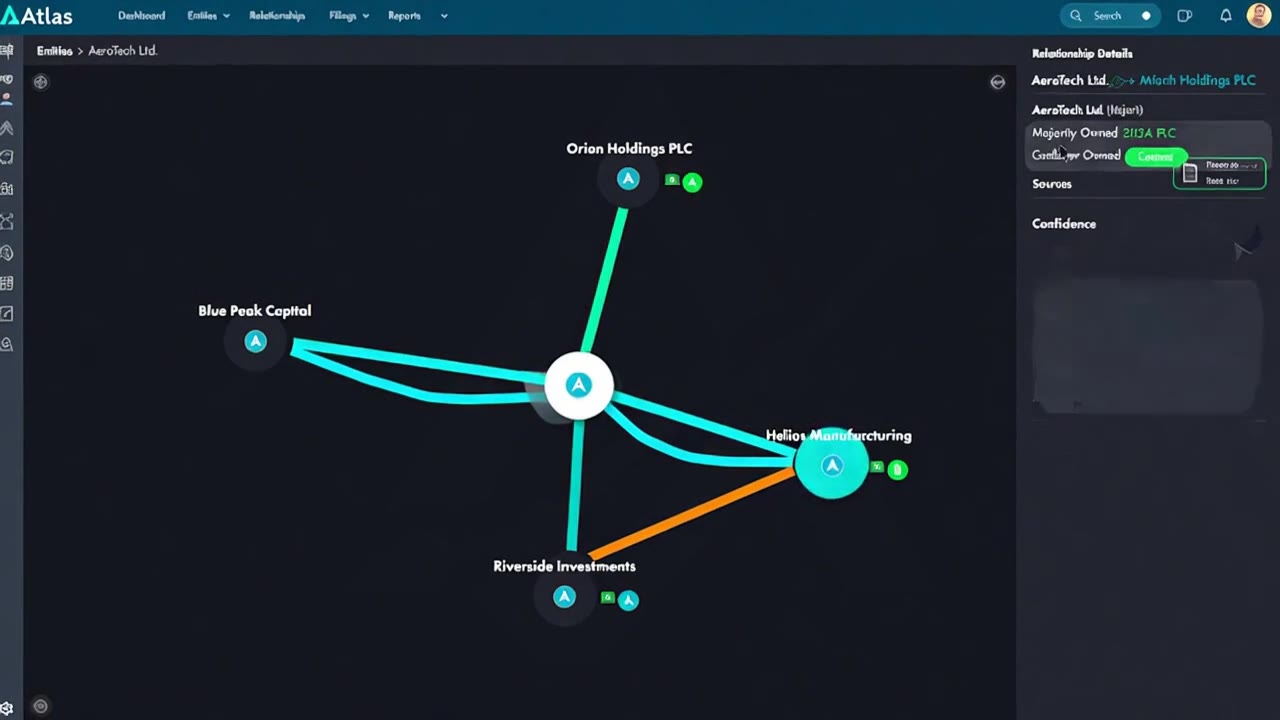Click the round green badge beside Orion Holdings
The height and width of the screenshot is (720, 1280).
pyautogui.click(x=692, y=182)
